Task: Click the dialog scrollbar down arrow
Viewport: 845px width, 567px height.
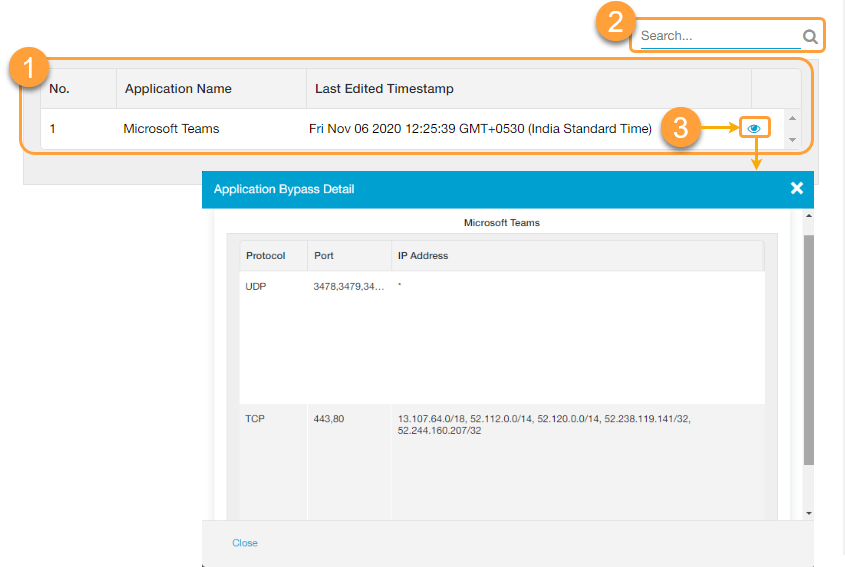Action: click(808, 513)
